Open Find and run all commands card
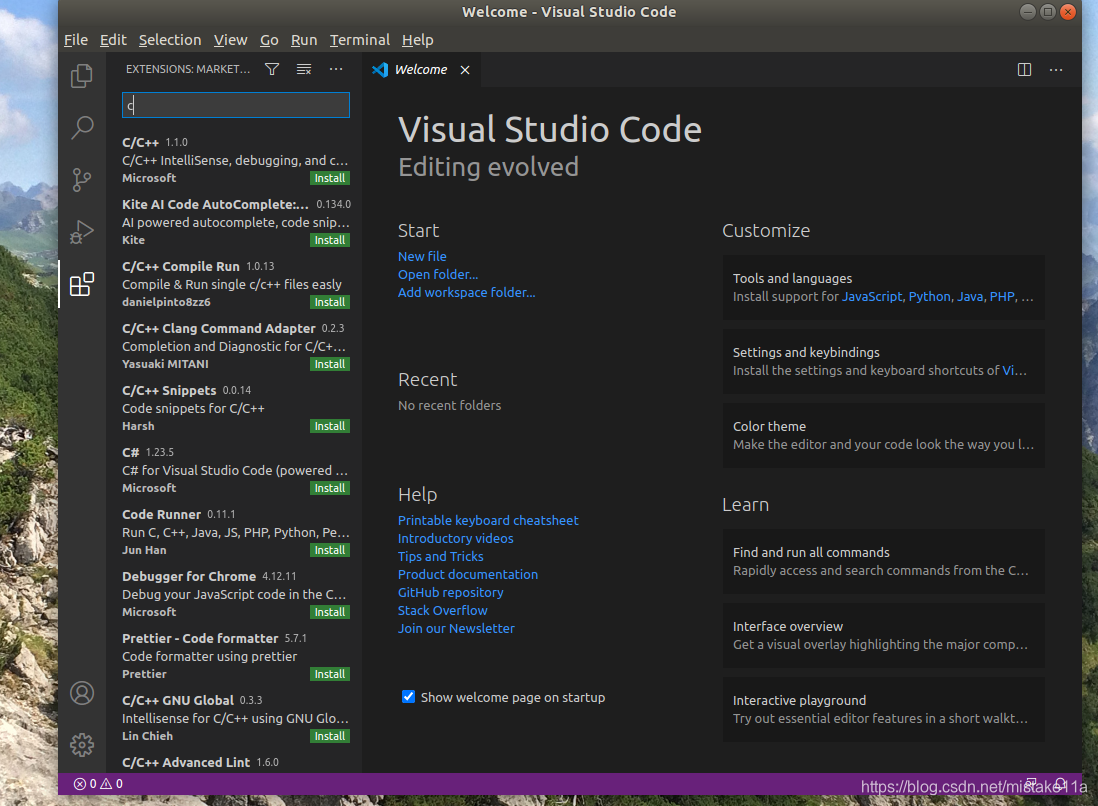The image size is (1098, 806). tap(884, 562)
